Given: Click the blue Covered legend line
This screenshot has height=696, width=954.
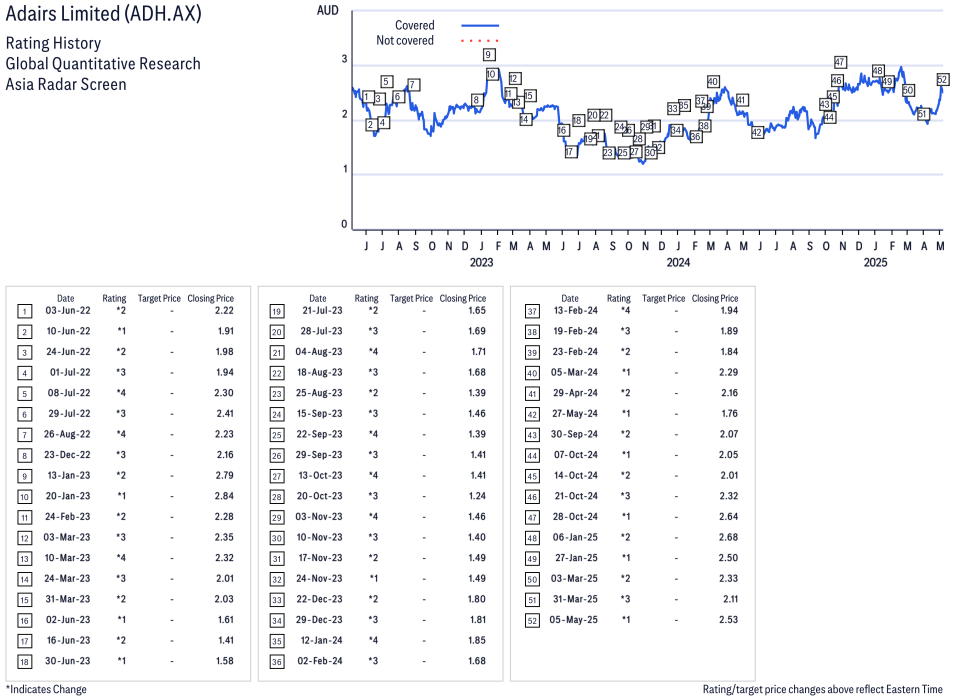Looking at the screenshot, I should [x=480, y=26].
